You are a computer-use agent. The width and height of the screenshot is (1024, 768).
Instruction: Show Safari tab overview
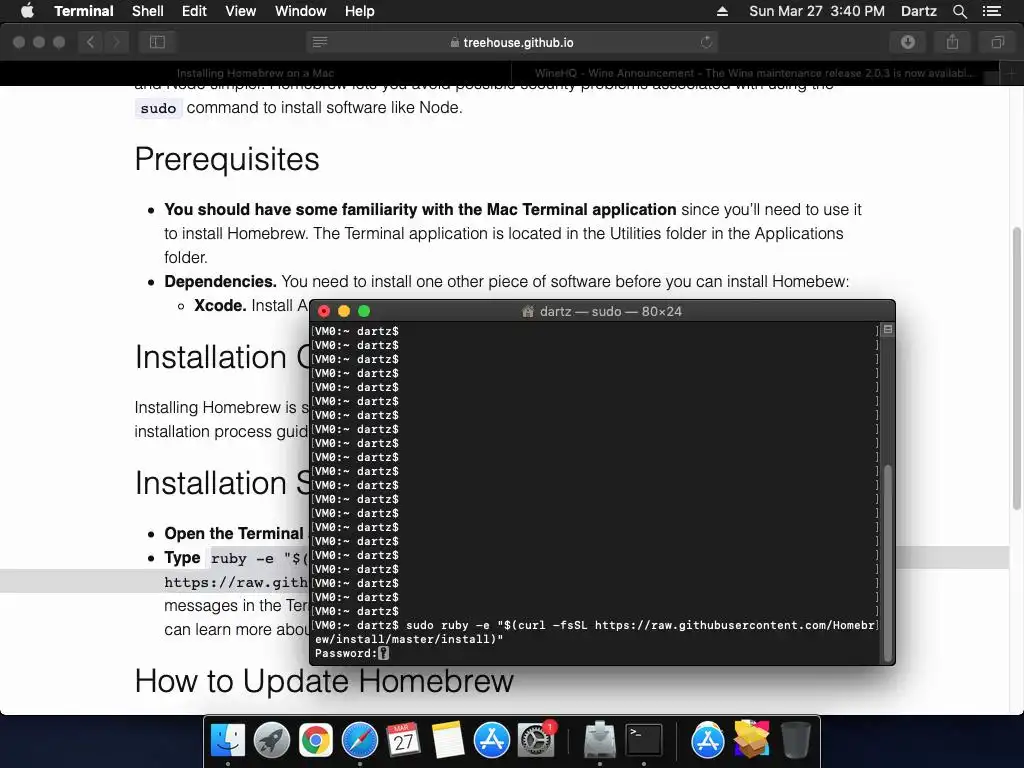click(997, 42)
